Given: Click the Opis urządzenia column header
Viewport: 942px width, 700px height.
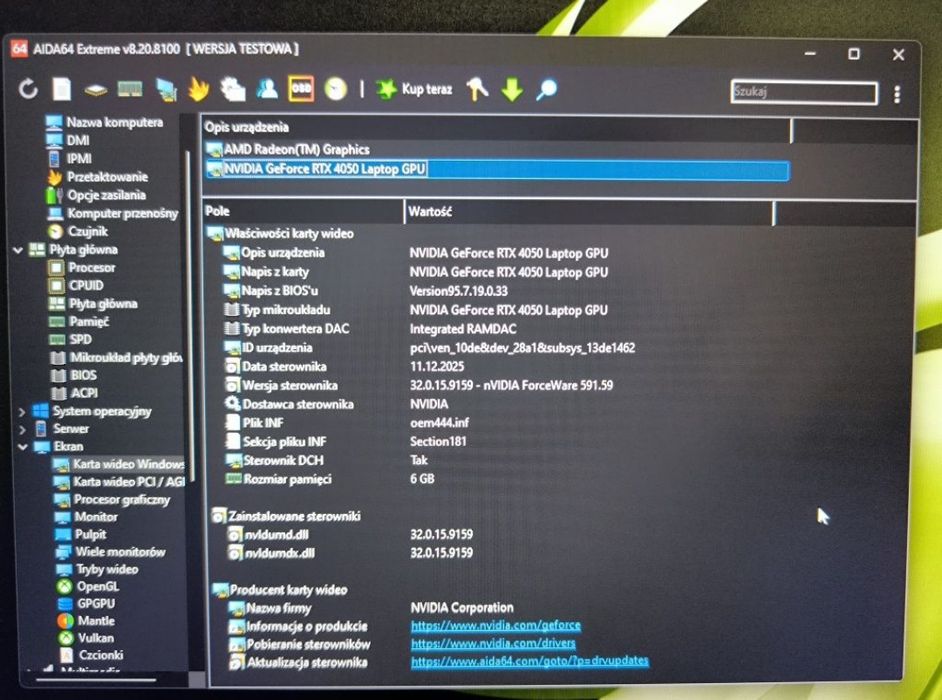Looking at the screenshot, I should click(x=496, y=127).
